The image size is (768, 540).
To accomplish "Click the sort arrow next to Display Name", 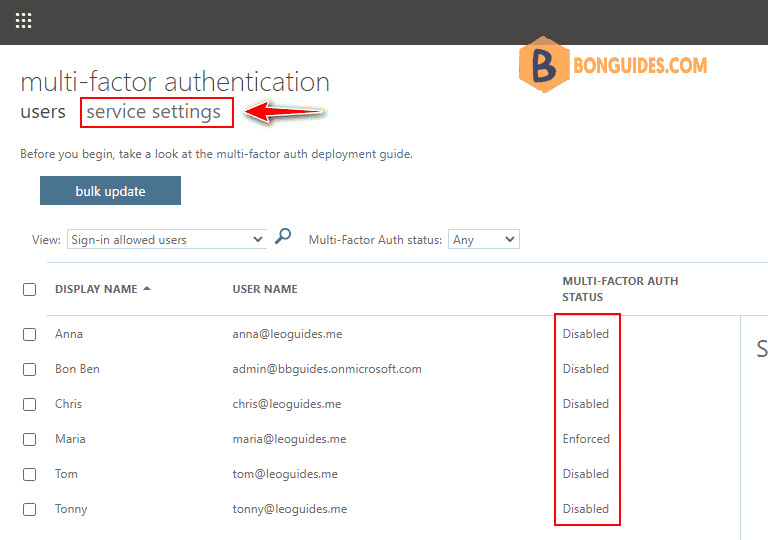I will point(147,289).
